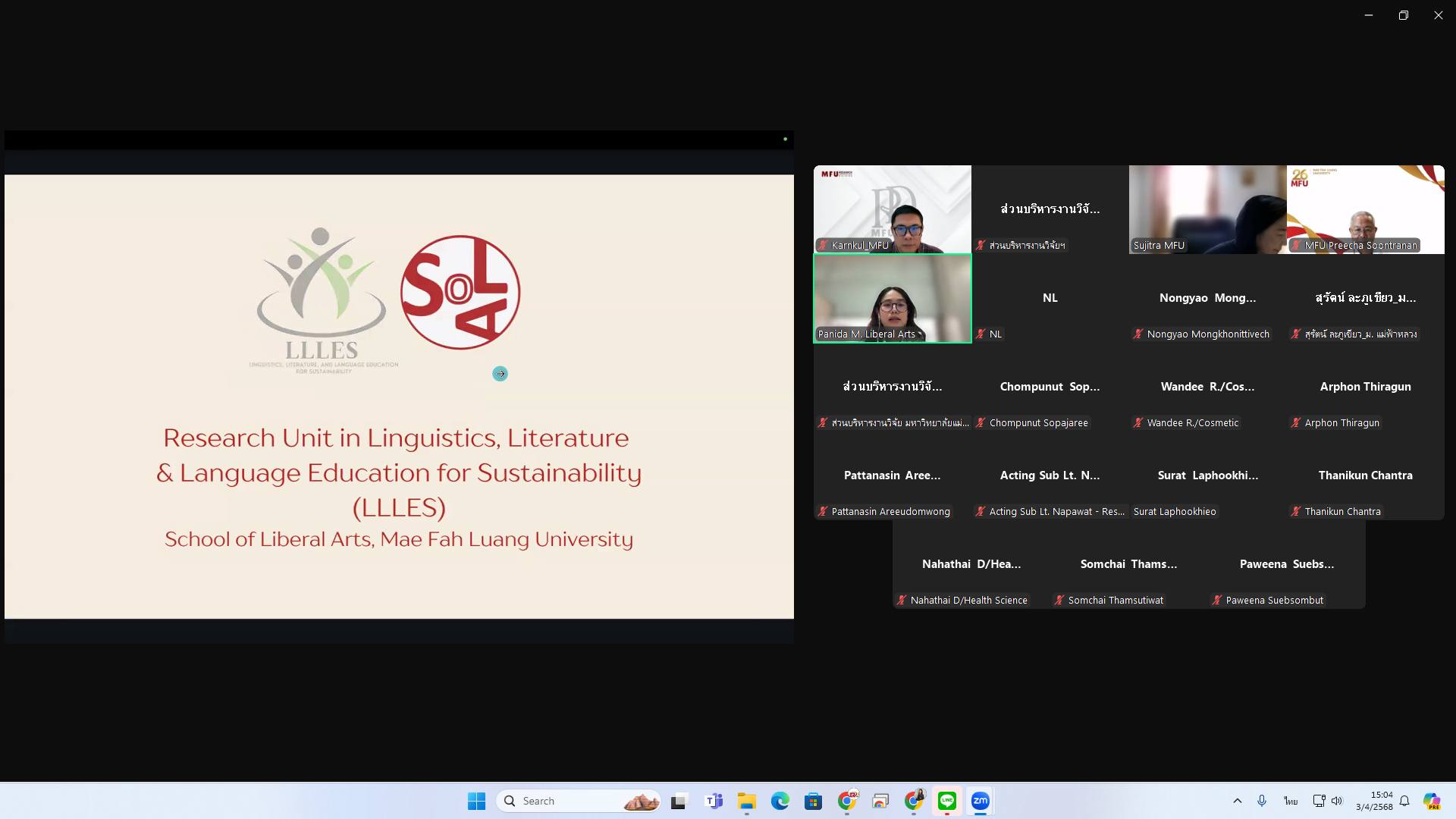1456x819 pixels.
Task: Open Microsoft Teams from the taskbar
Action: pos(714,801)
